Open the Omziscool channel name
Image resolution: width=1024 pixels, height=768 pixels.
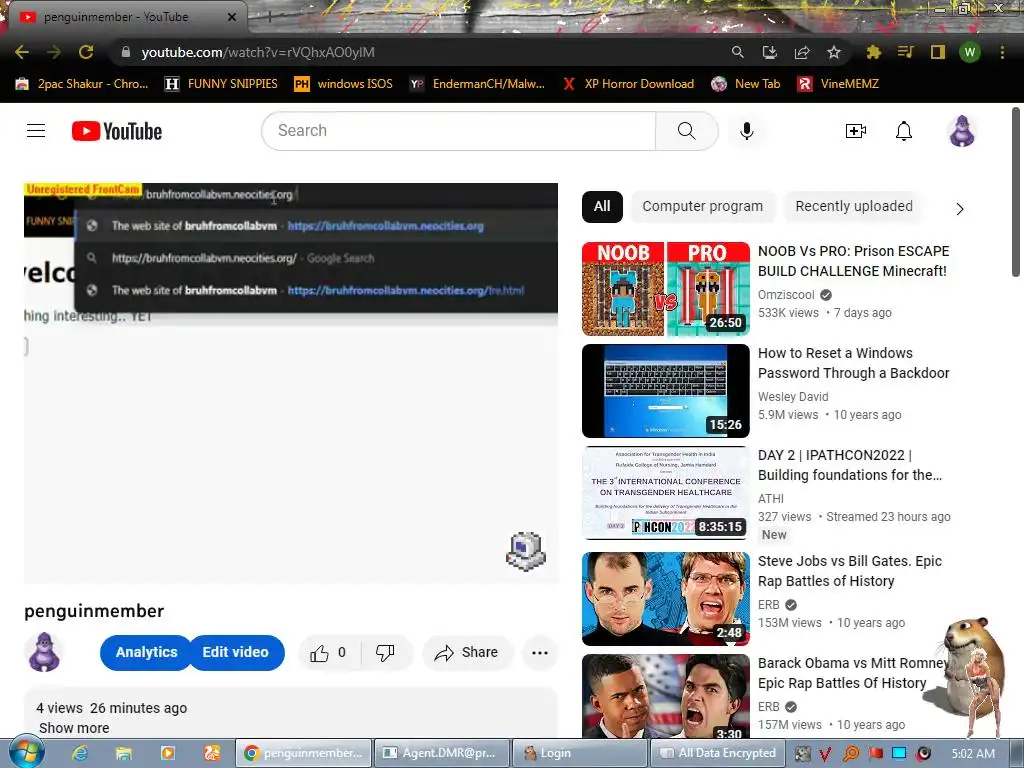(786, 295)
